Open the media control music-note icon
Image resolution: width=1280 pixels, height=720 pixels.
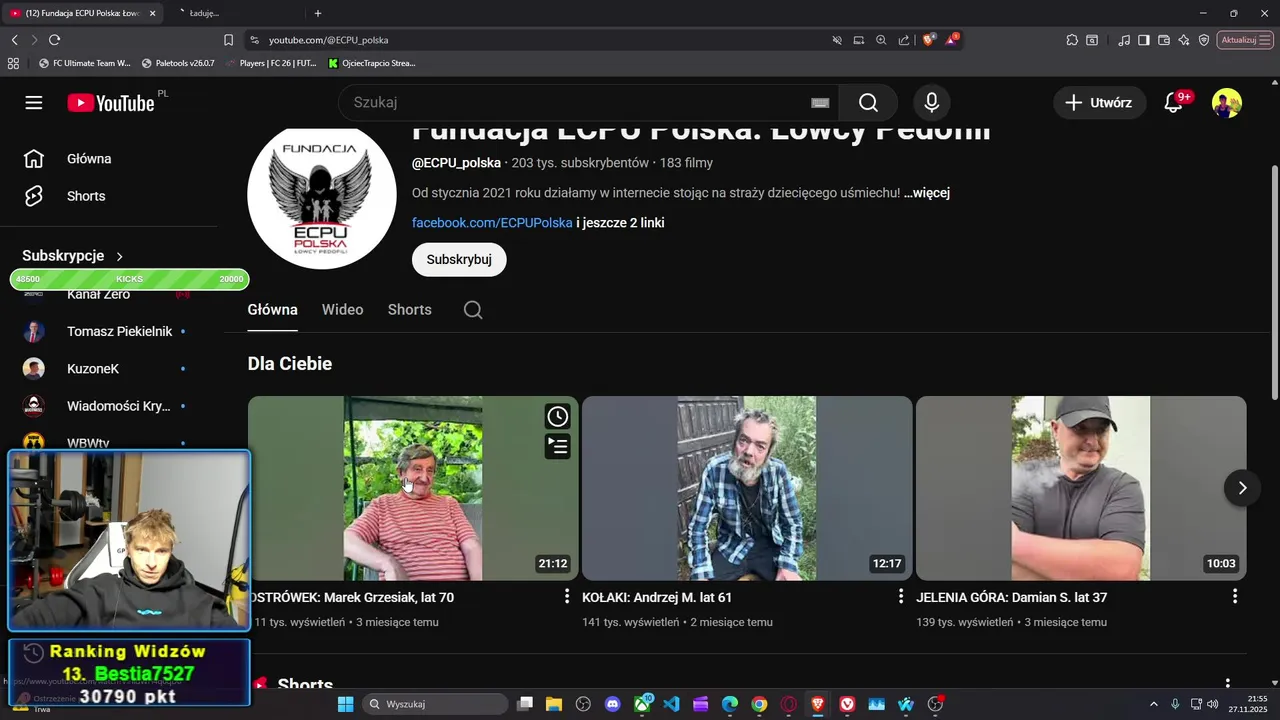[1124, 40]
